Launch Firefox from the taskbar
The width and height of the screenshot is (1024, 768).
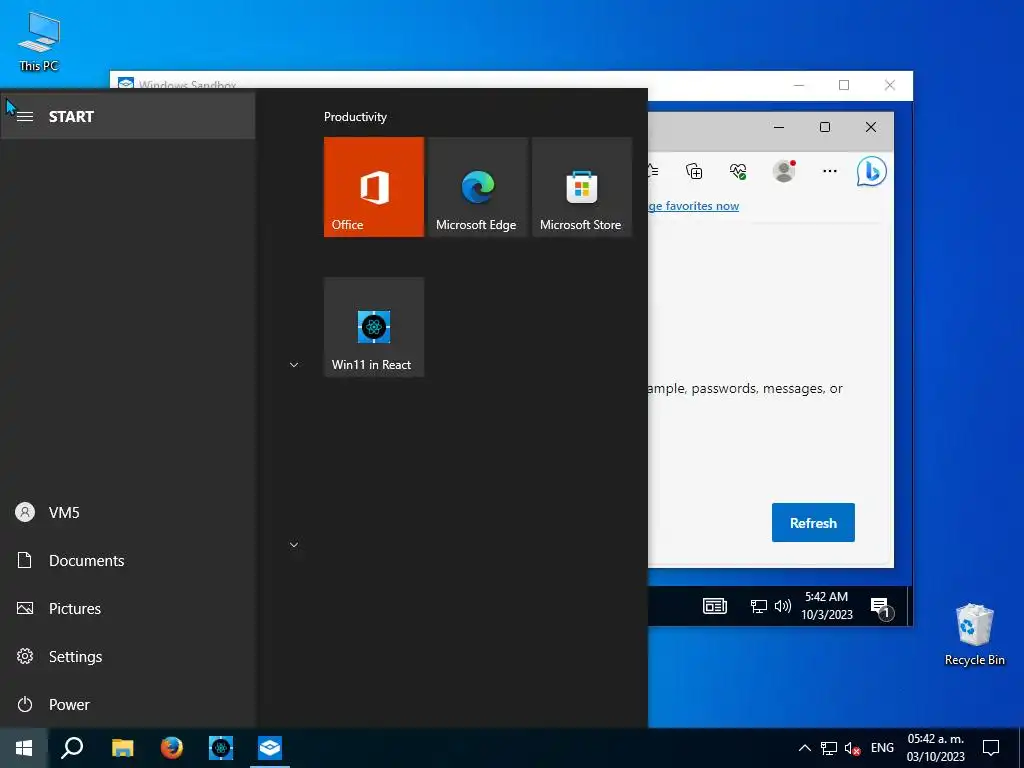point(172,748)
